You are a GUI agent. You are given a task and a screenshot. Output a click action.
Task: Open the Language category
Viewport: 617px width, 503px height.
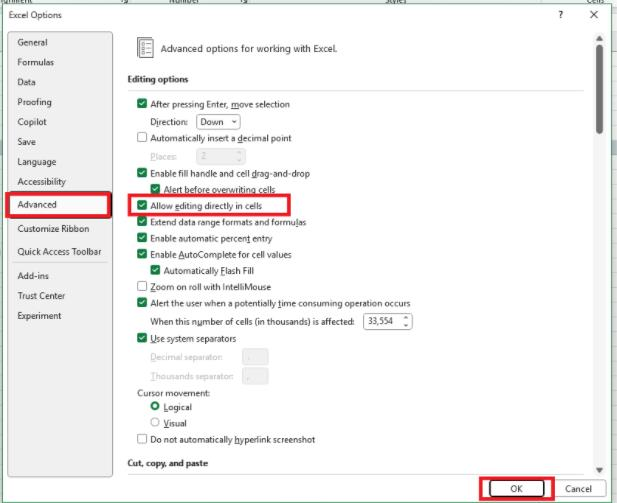[37, 162]
